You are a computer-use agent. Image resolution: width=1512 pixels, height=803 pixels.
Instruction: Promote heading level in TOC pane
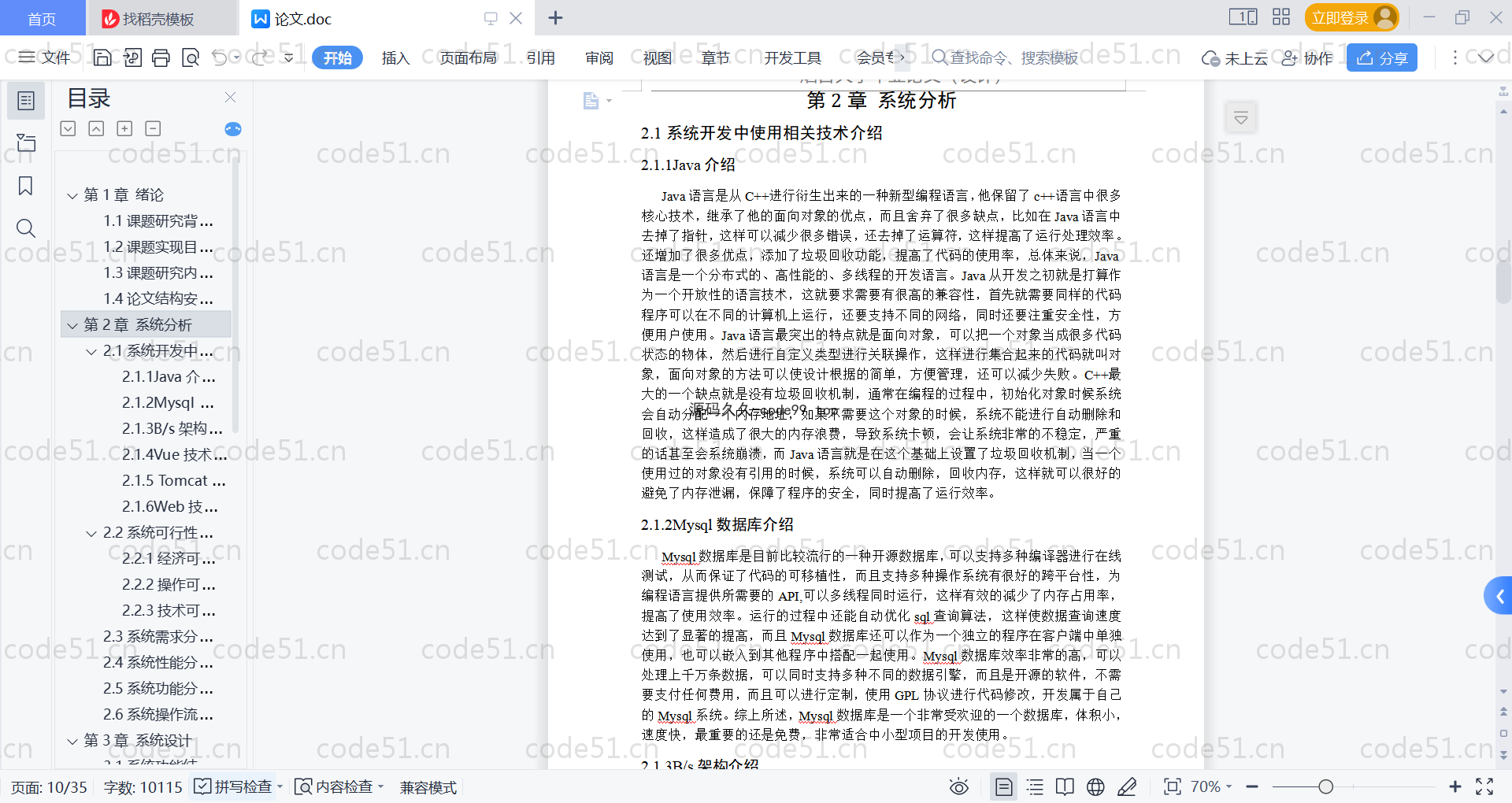[96, 128]
